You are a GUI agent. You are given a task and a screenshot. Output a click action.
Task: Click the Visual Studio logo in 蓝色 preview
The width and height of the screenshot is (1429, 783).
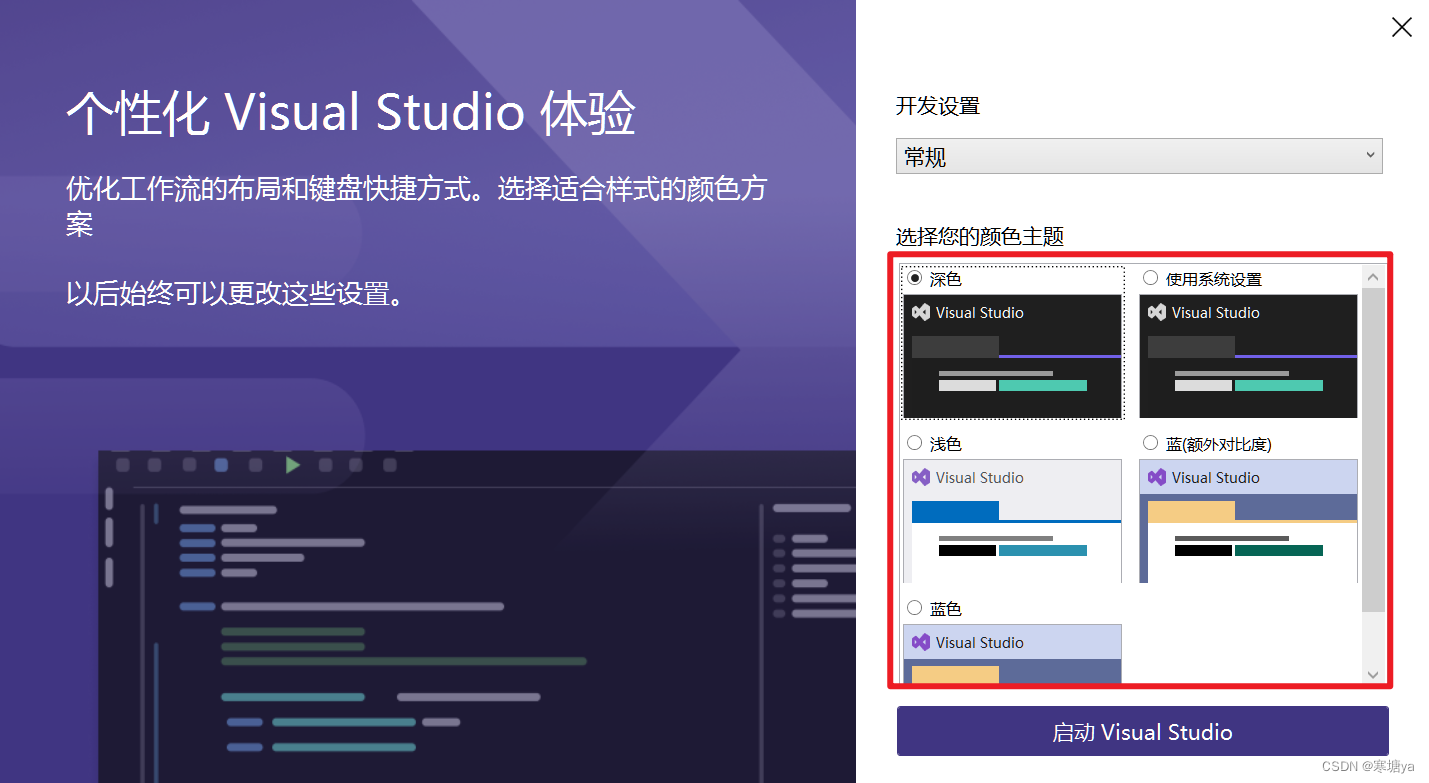click(921, 642)
